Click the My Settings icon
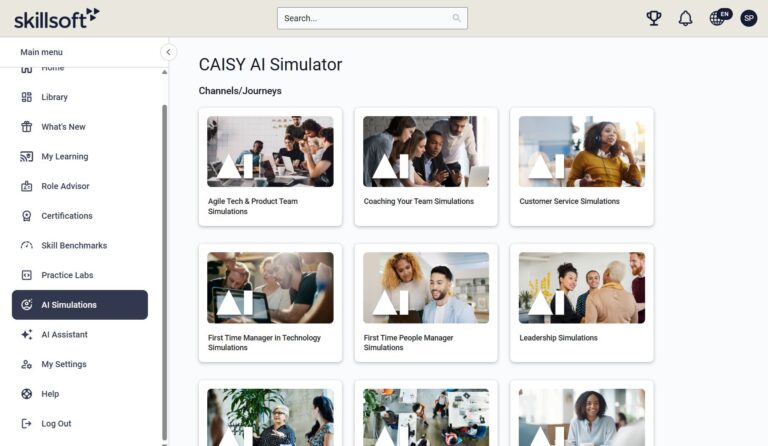The height and width of the screenshot is (446, 768). point(26,364)
